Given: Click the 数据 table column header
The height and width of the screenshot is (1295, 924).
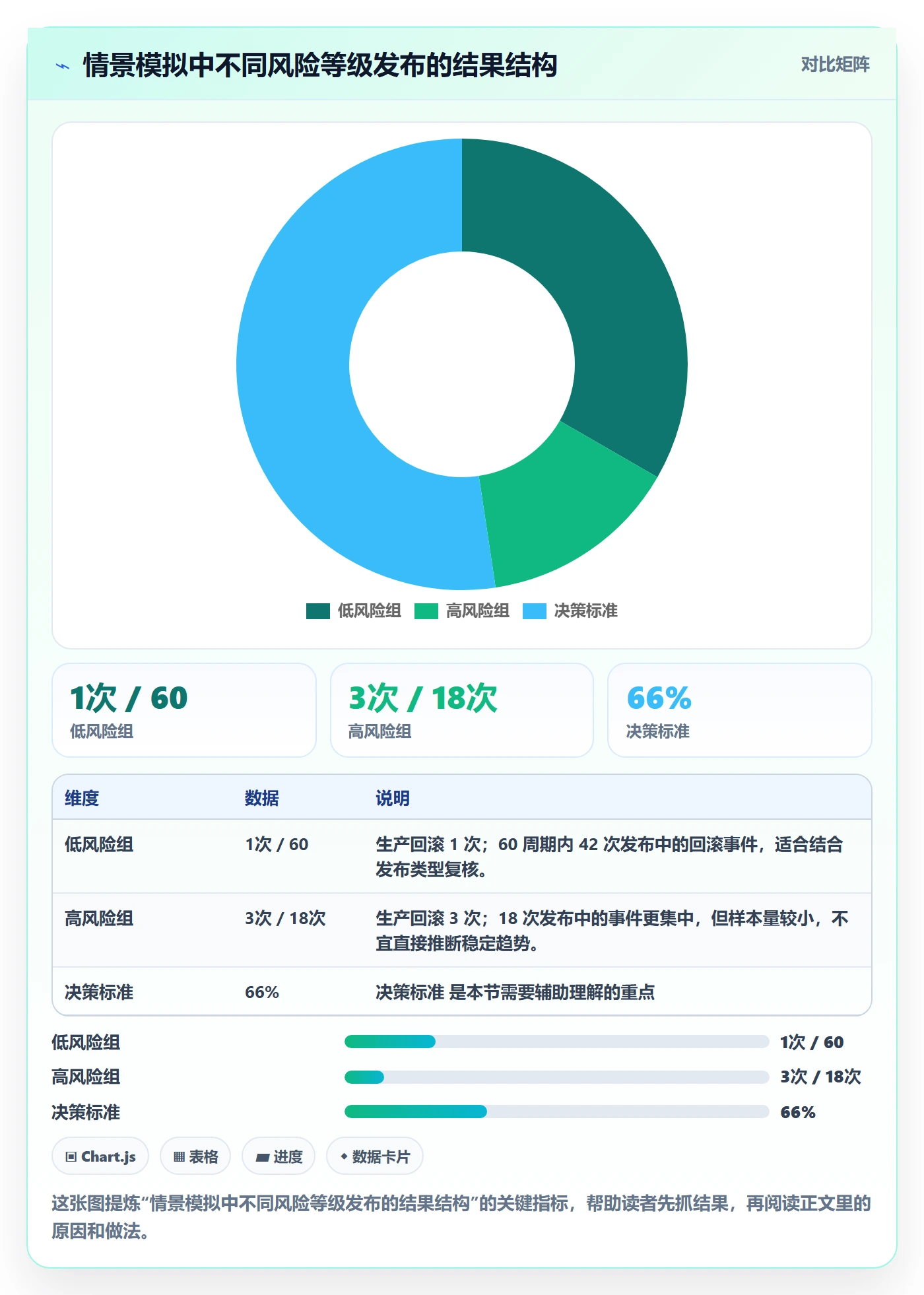Looking at the screenshot, I should tap(262, 798).
